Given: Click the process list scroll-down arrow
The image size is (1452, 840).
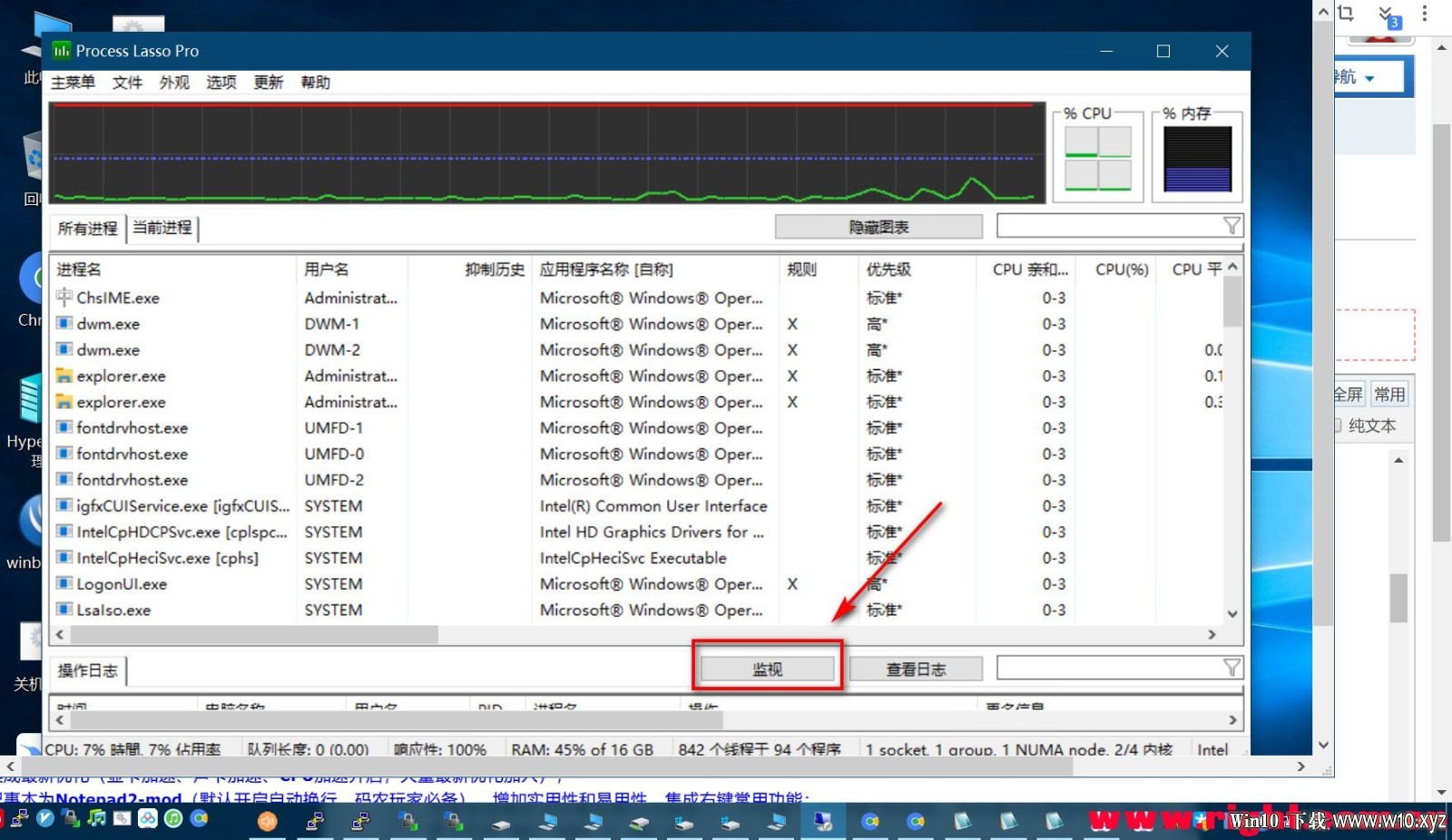Looking at the screenshot, I should pyautogui.click(x=1232, y=613).
